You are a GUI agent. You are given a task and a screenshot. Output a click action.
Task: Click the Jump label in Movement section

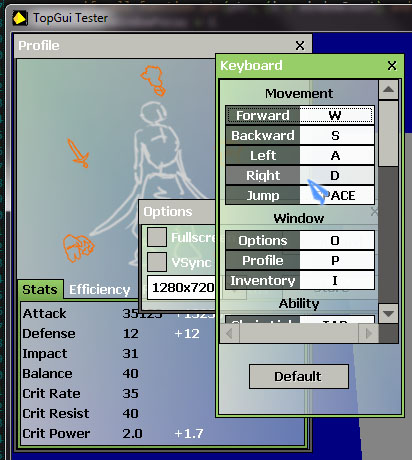coord(263,195)
